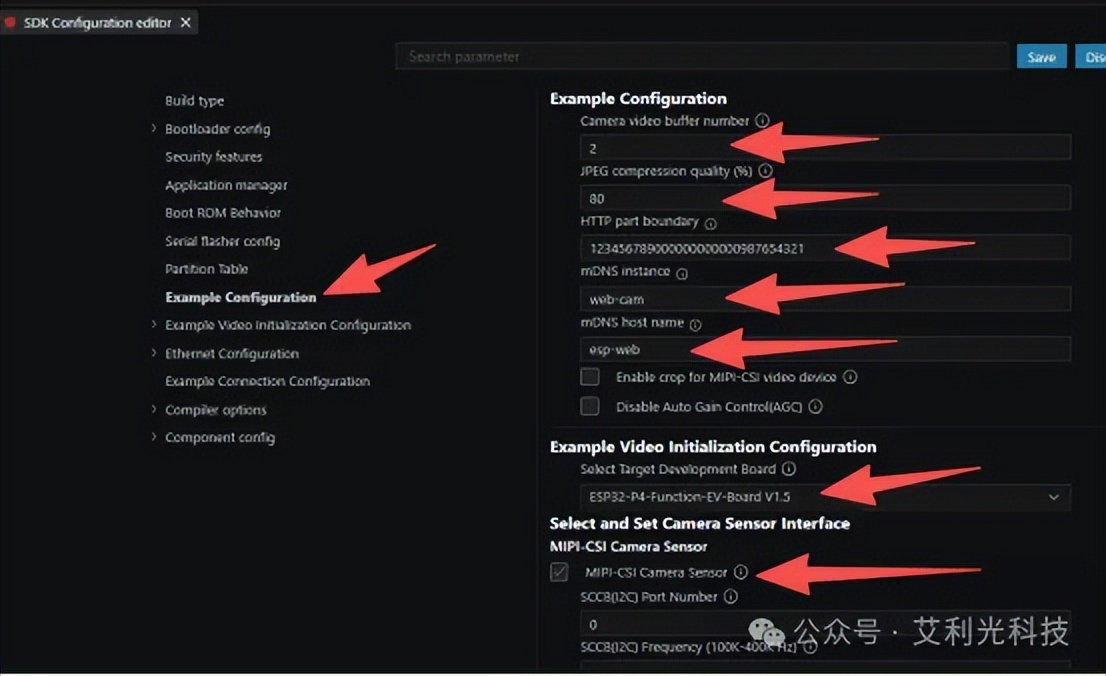Viewport: 1106px width, 676px height.
Task: Click the mDNS instance field
Action: click(825, 299)
